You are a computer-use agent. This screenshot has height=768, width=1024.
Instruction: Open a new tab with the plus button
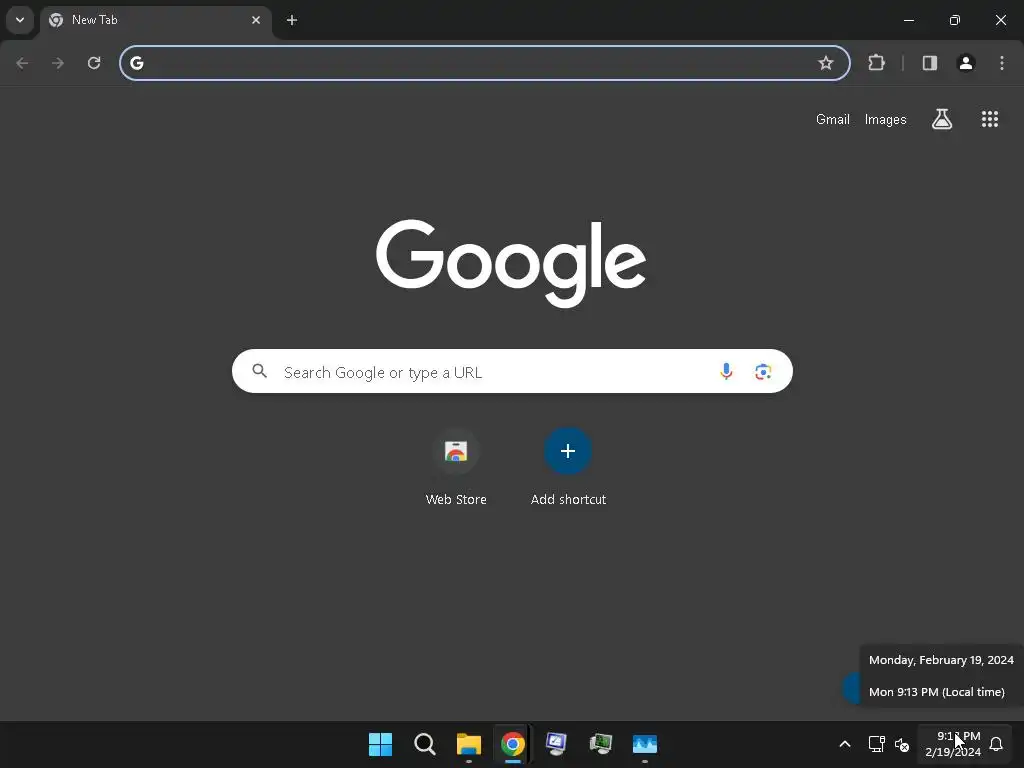292,20
